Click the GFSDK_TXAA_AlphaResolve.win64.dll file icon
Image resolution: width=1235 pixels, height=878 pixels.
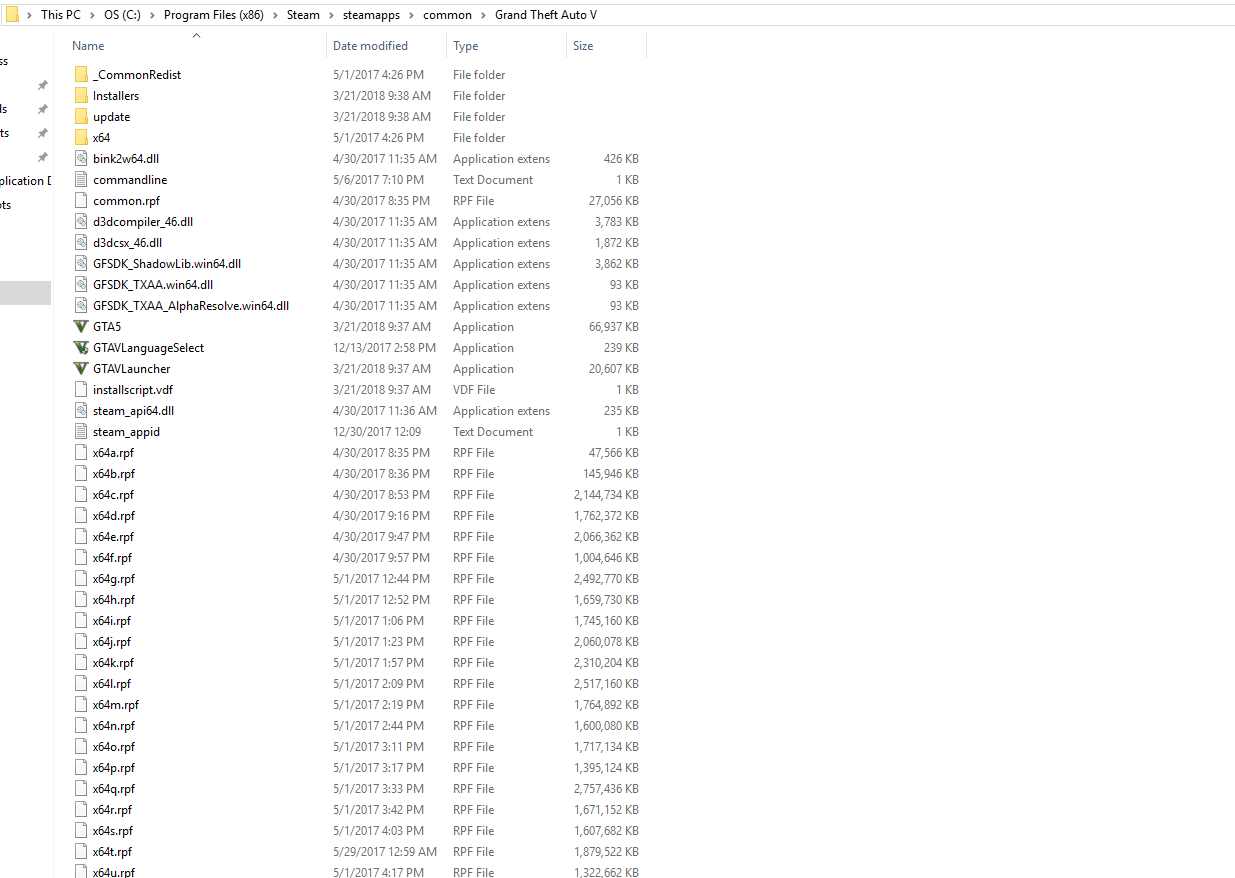pos(81,306)
